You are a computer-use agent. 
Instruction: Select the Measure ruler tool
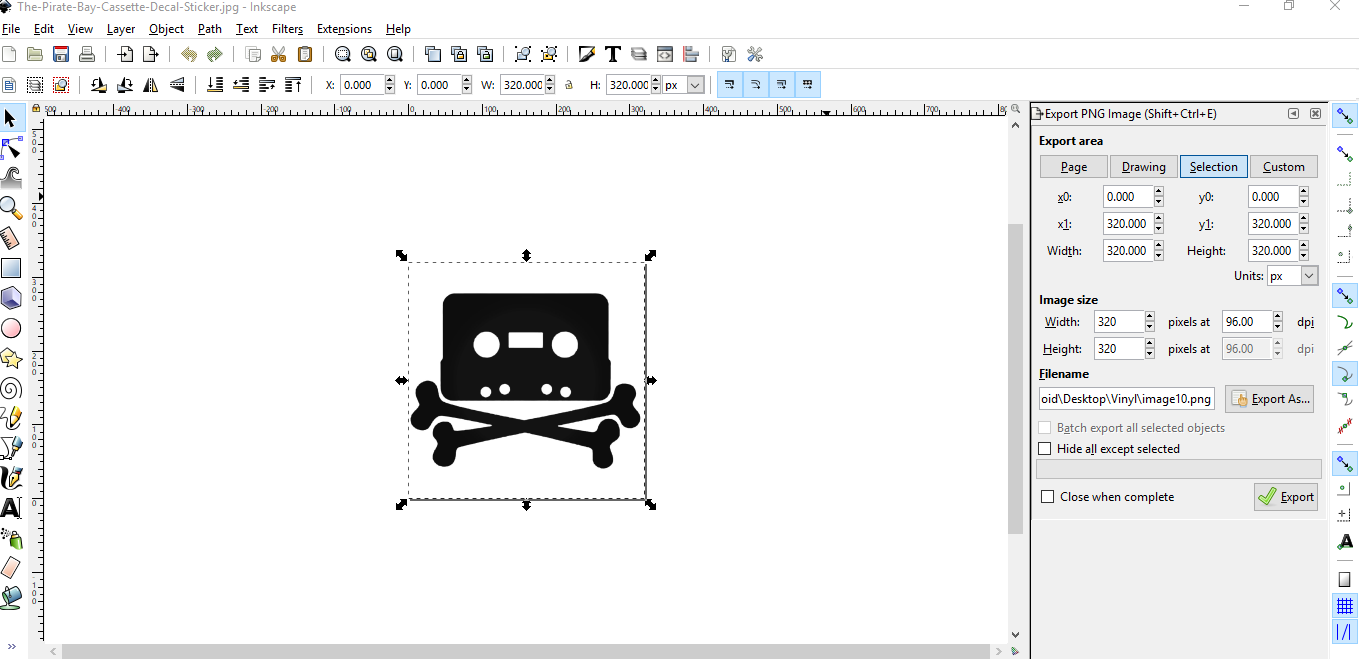point(11,238)
